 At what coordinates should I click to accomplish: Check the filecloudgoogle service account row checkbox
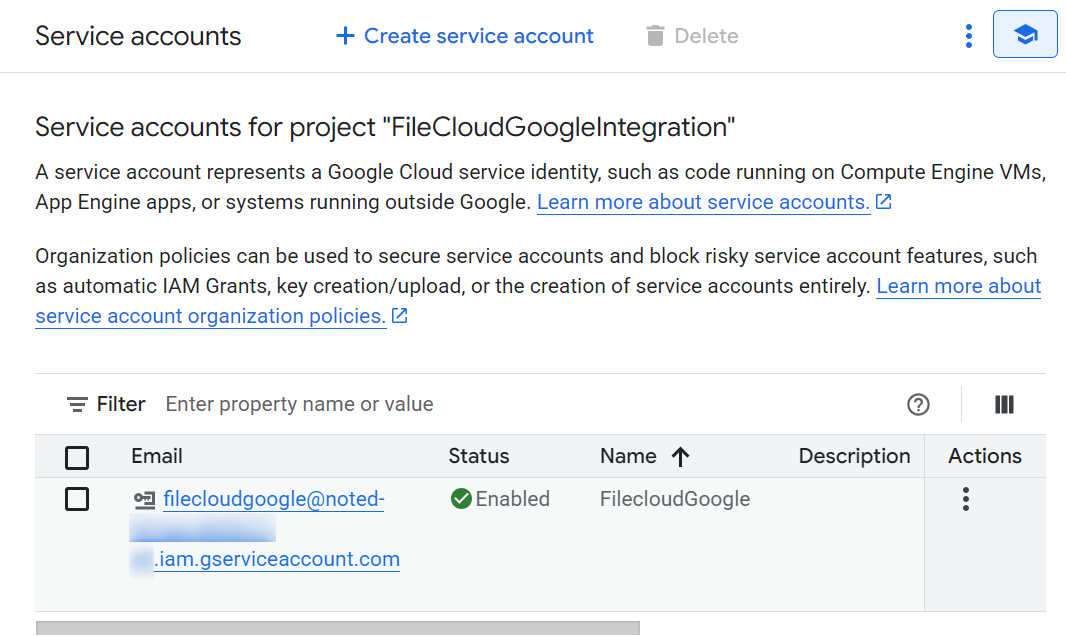(x=77, y=499)
